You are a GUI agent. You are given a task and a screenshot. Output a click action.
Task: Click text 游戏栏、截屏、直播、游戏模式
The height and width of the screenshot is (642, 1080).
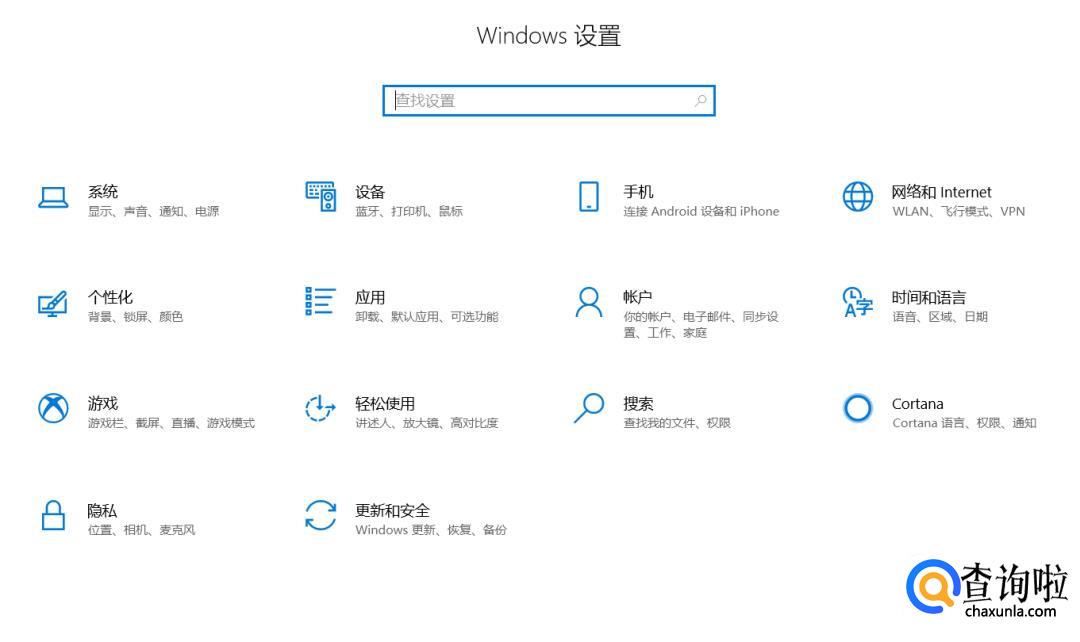172,423
